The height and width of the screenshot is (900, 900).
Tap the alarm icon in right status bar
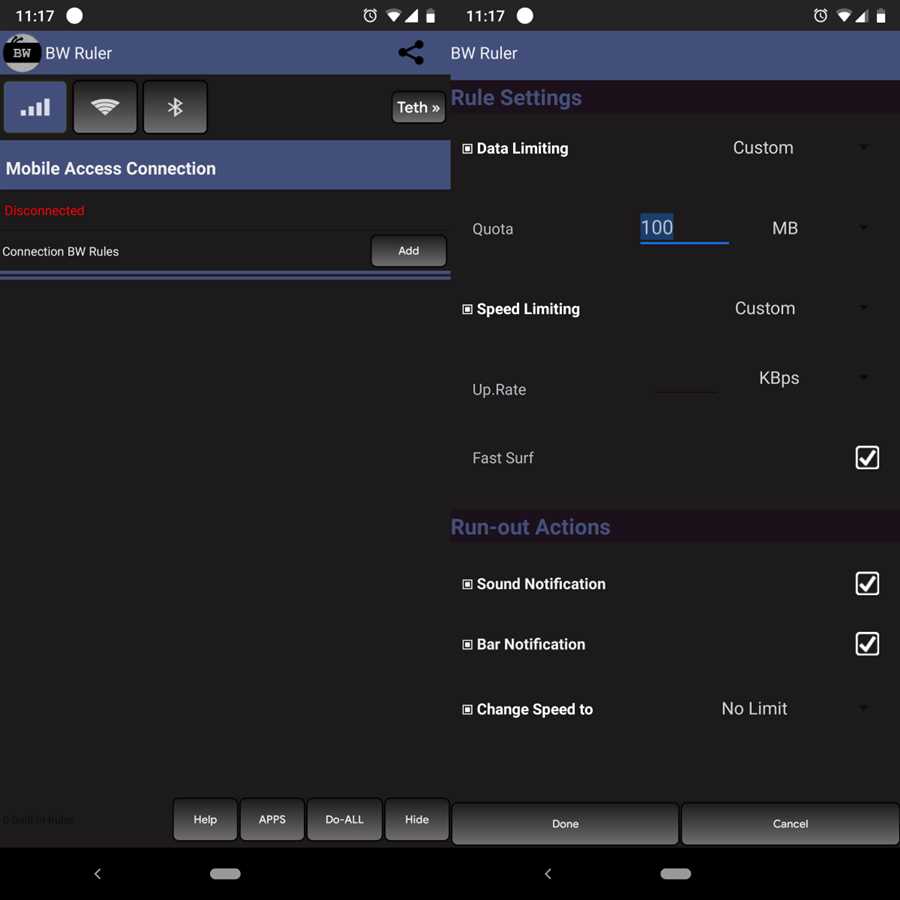821,15
